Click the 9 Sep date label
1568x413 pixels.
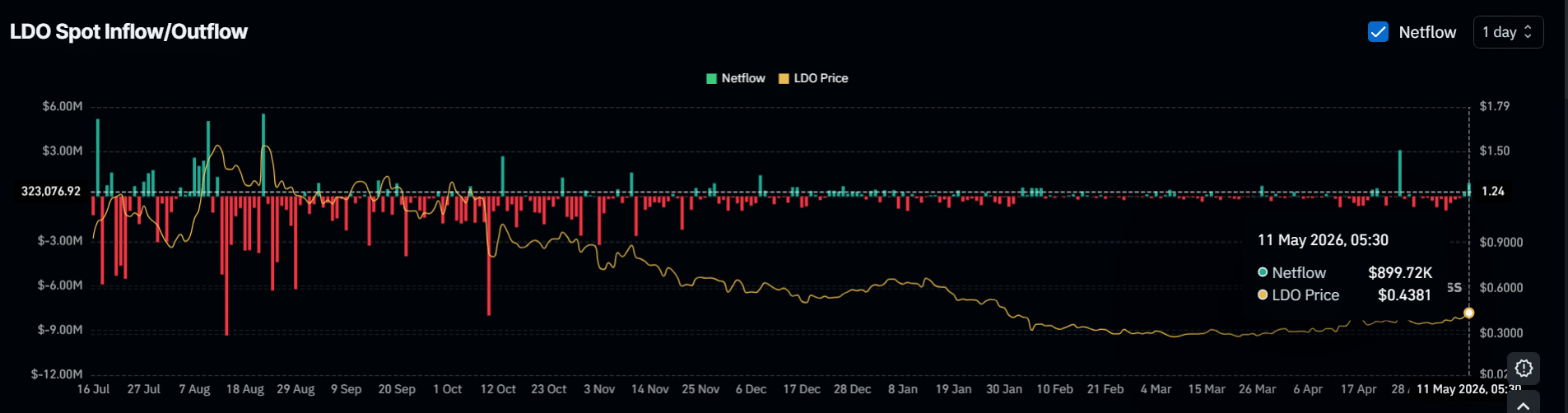tap(346, 389)
